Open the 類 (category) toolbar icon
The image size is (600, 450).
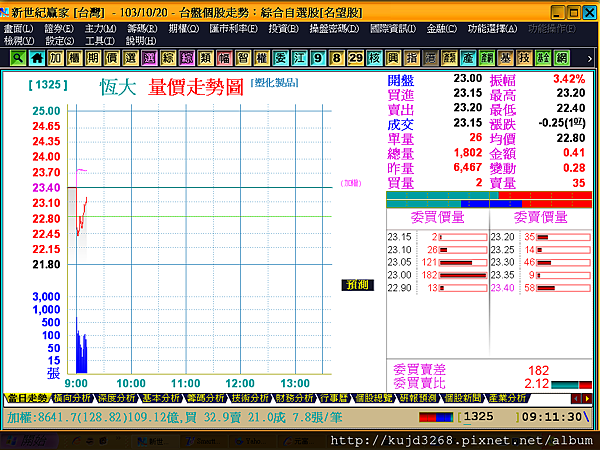pos(205,58)
